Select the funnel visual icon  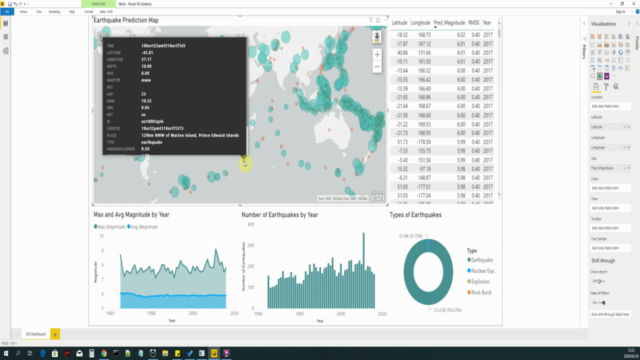pyautogui.click(x=600, y=52)
